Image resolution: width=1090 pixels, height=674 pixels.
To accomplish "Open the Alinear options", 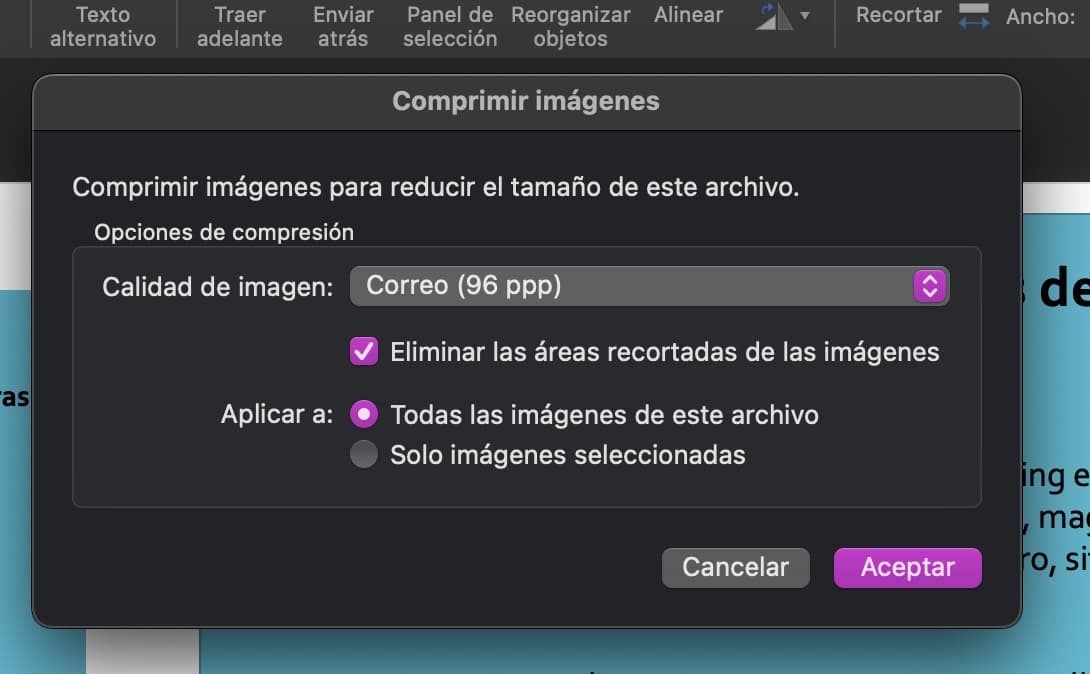I will coord(687,15).
